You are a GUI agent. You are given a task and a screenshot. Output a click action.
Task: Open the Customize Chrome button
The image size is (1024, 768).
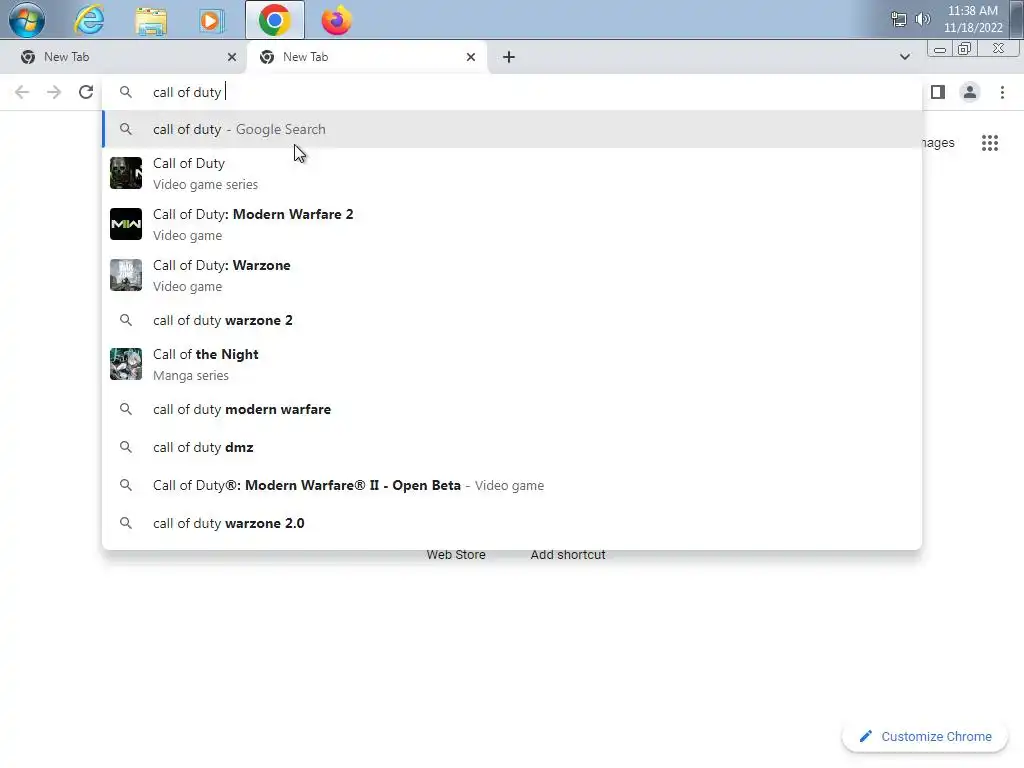(925, 737)
